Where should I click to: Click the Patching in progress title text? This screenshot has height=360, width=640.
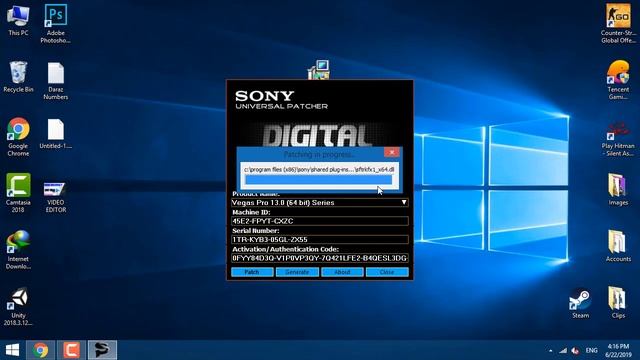coord(319,154)
